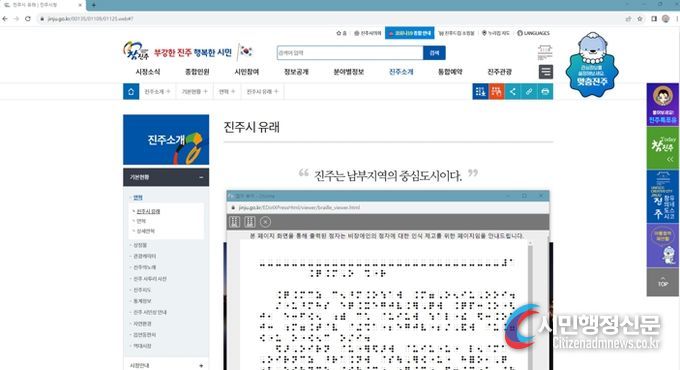Click the site search input field
The width and height of the screenshot is (680, 370).
point(350,53)
